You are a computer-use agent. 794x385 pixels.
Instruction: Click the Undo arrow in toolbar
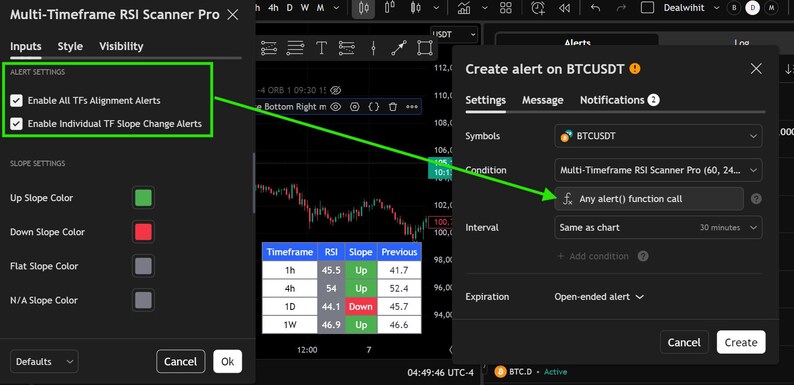(x=596, y=8)
